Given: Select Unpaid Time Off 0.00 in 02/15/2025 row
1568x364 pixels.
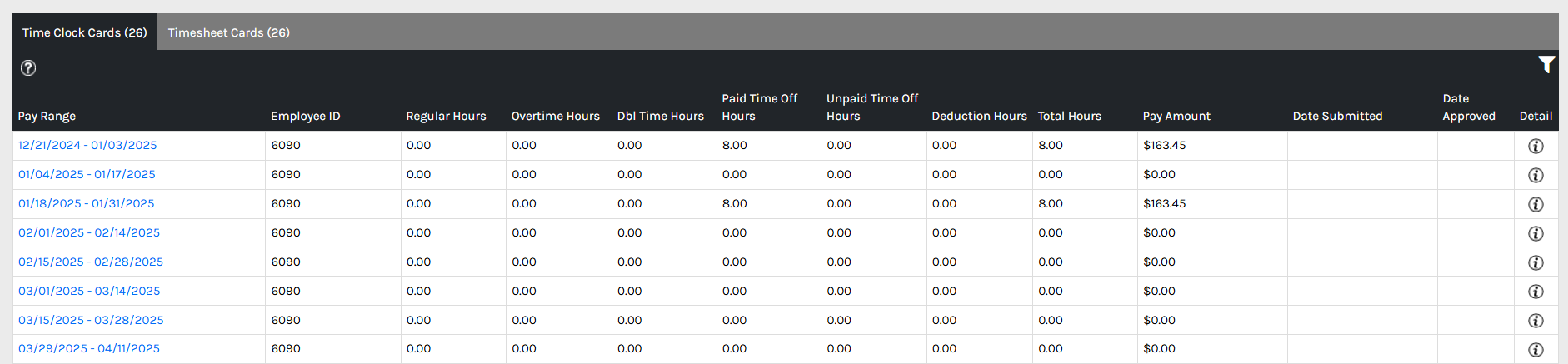Looking at the screenshot, I should pyautogui.click(x=839, y=262).
